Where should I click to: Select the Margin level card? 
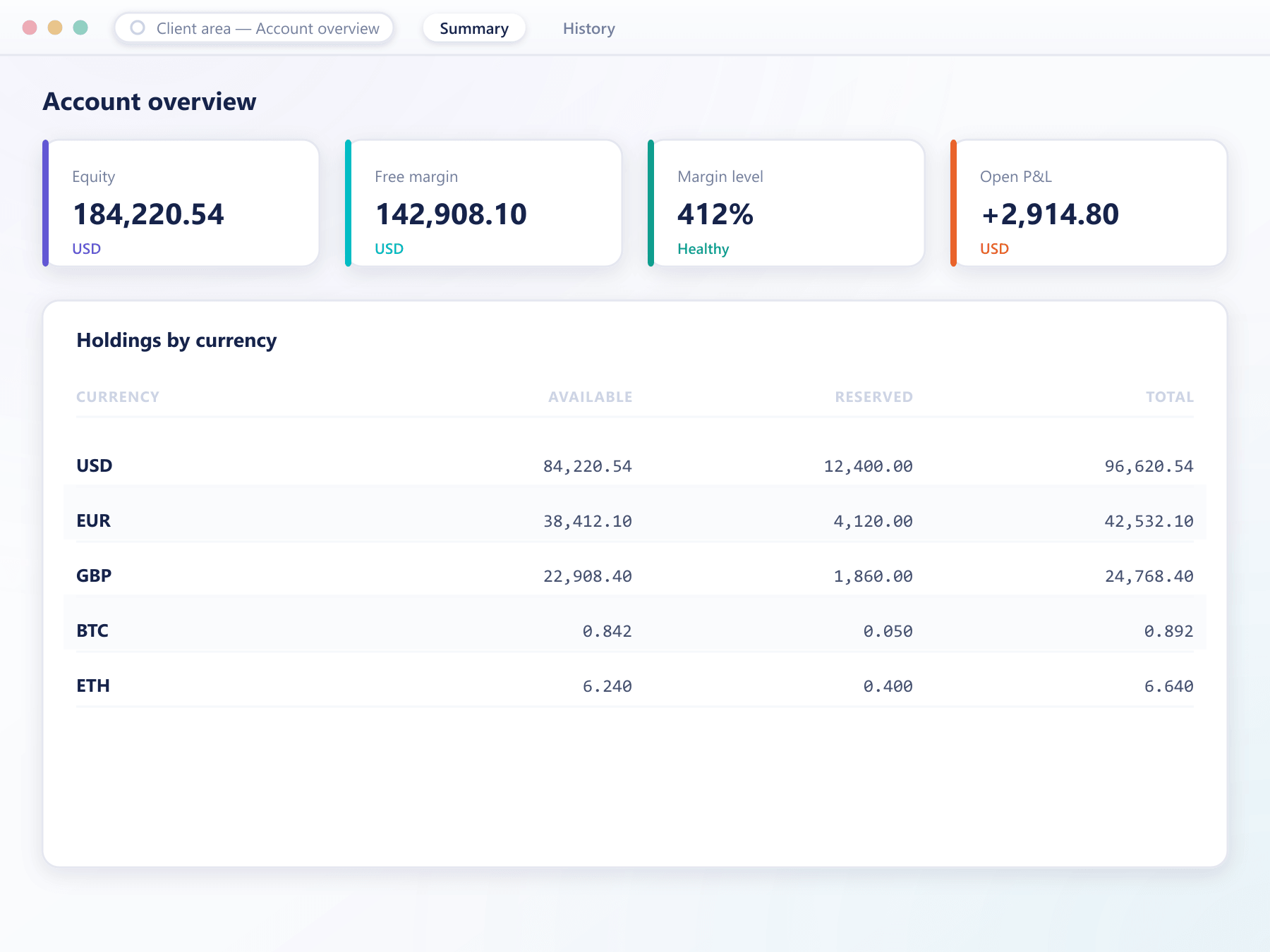click(787, 203)
